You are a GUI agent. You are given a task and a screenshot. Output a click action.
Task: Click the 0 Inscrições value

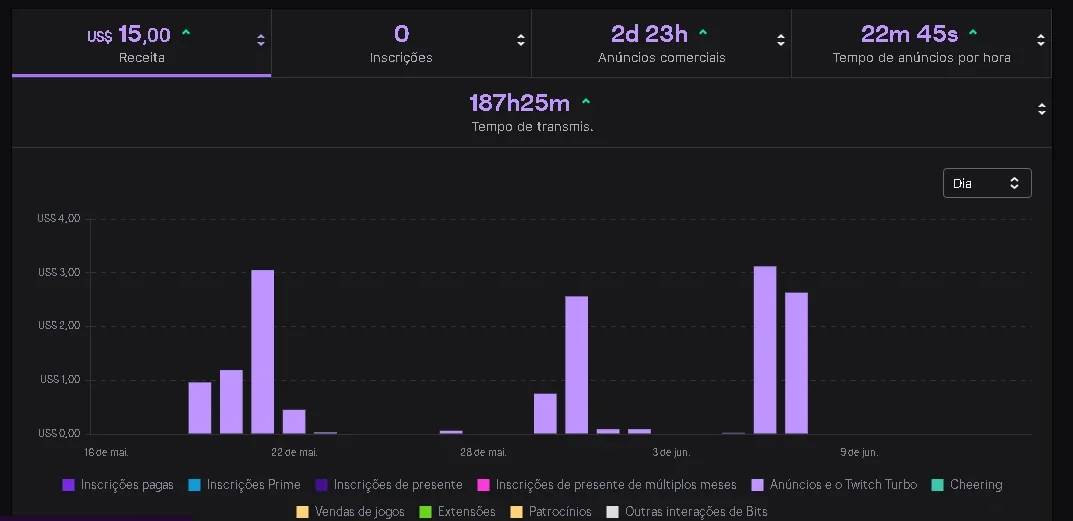[x=402, y=34]
